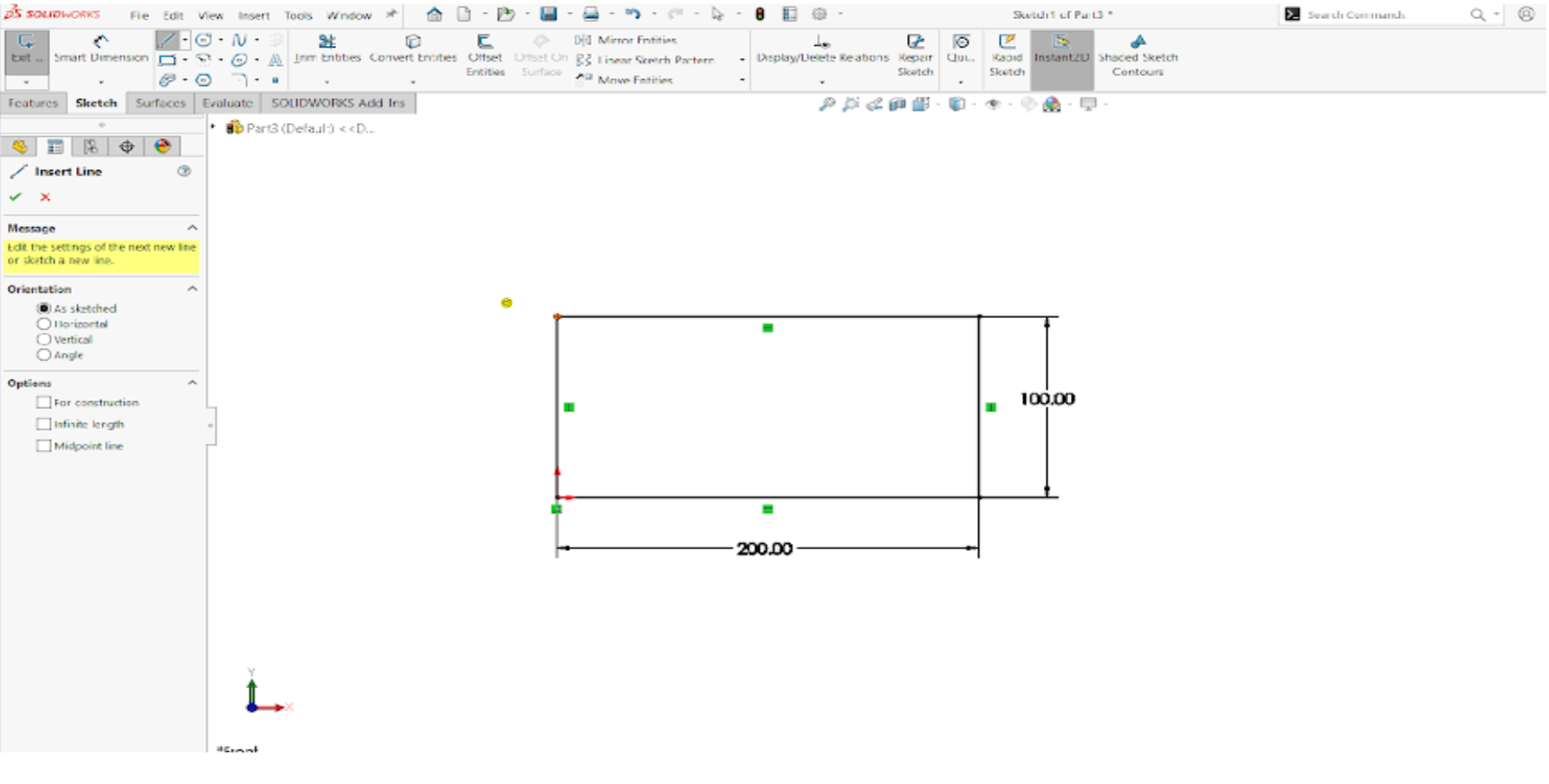This screenshot has width=1549, height=784.
Task: Collapse the Options section
Action: point(193,383)
